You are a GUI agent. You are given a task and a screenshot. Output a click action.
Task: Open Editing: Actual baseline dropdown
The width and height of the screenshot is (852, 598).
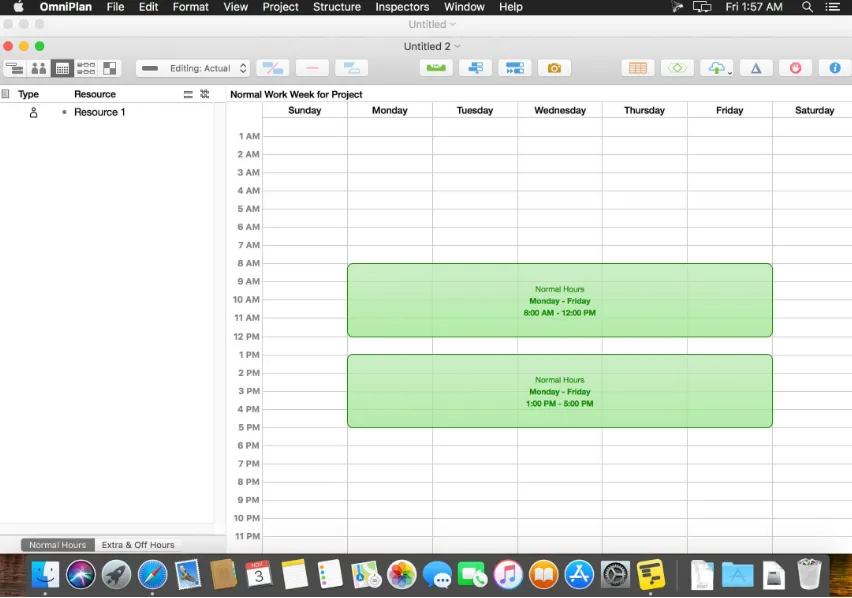[193, 68]
